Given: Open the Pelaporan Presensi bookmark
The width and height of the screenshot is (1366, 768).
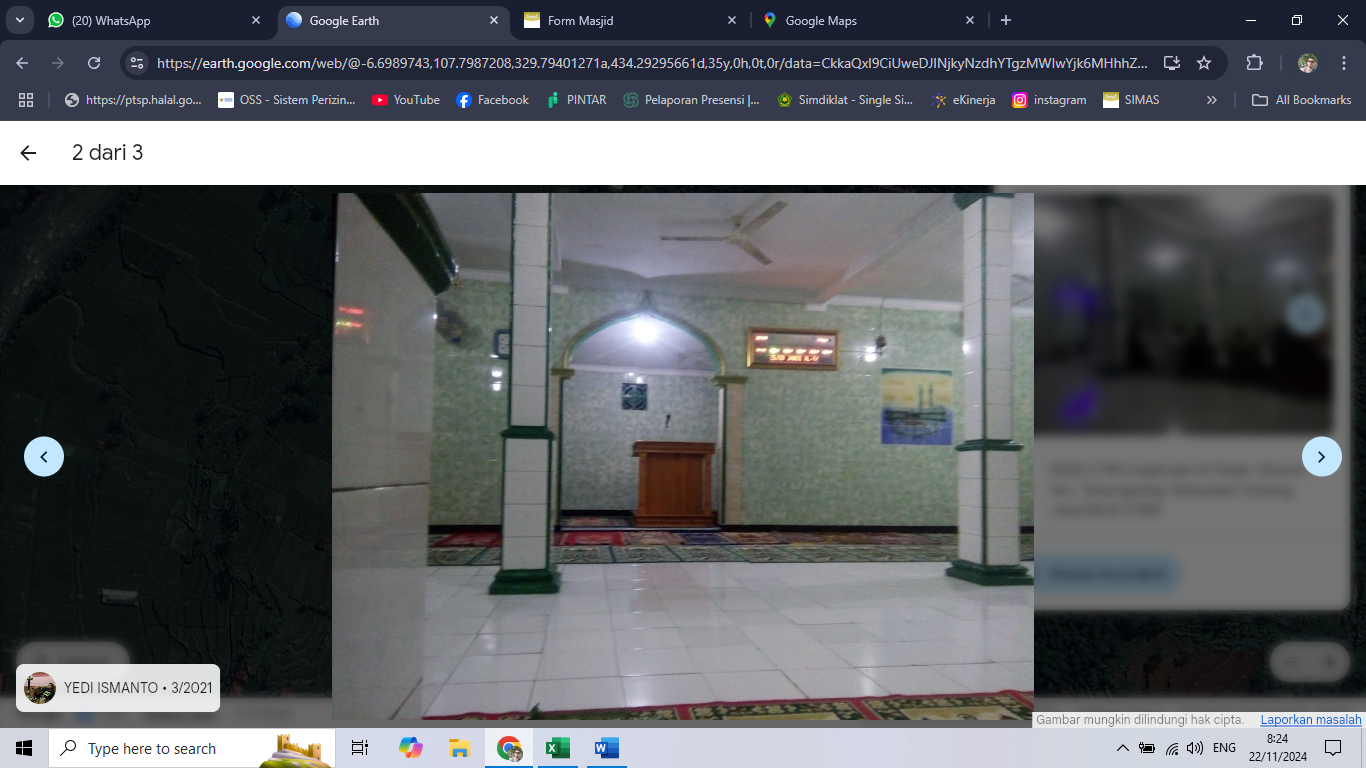Looking at the screenshot, I should pyautogui.click(x=691, y=100).
